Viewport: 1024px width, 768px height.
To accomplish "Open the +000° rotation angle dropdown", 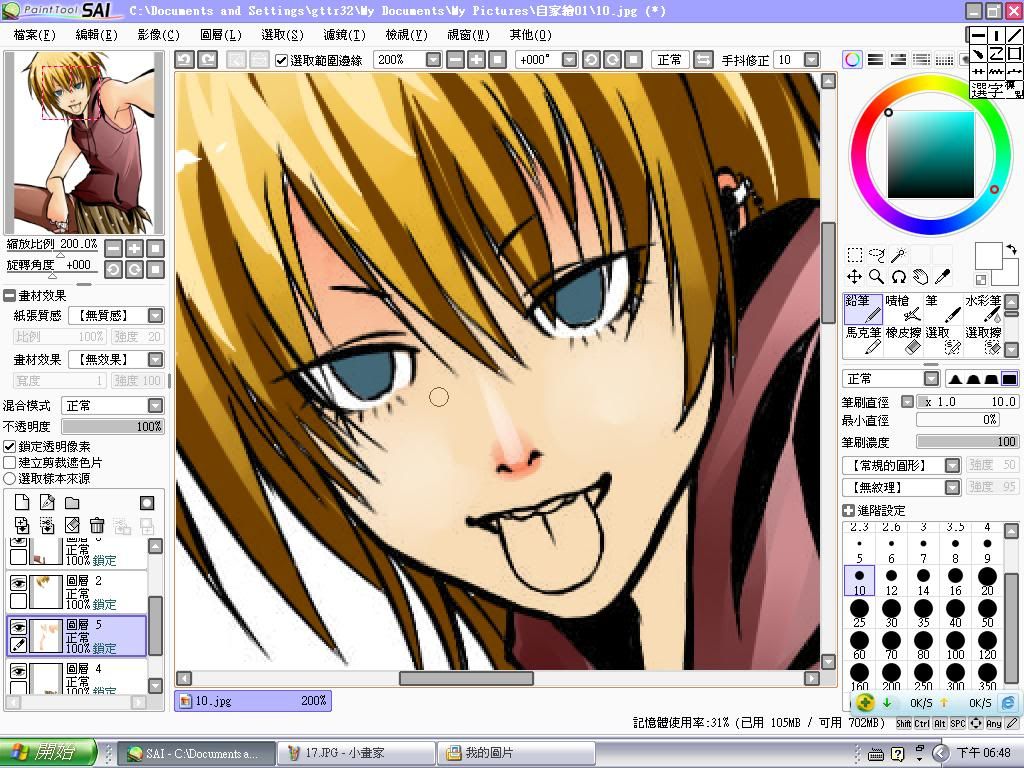I will coord(569,60).
